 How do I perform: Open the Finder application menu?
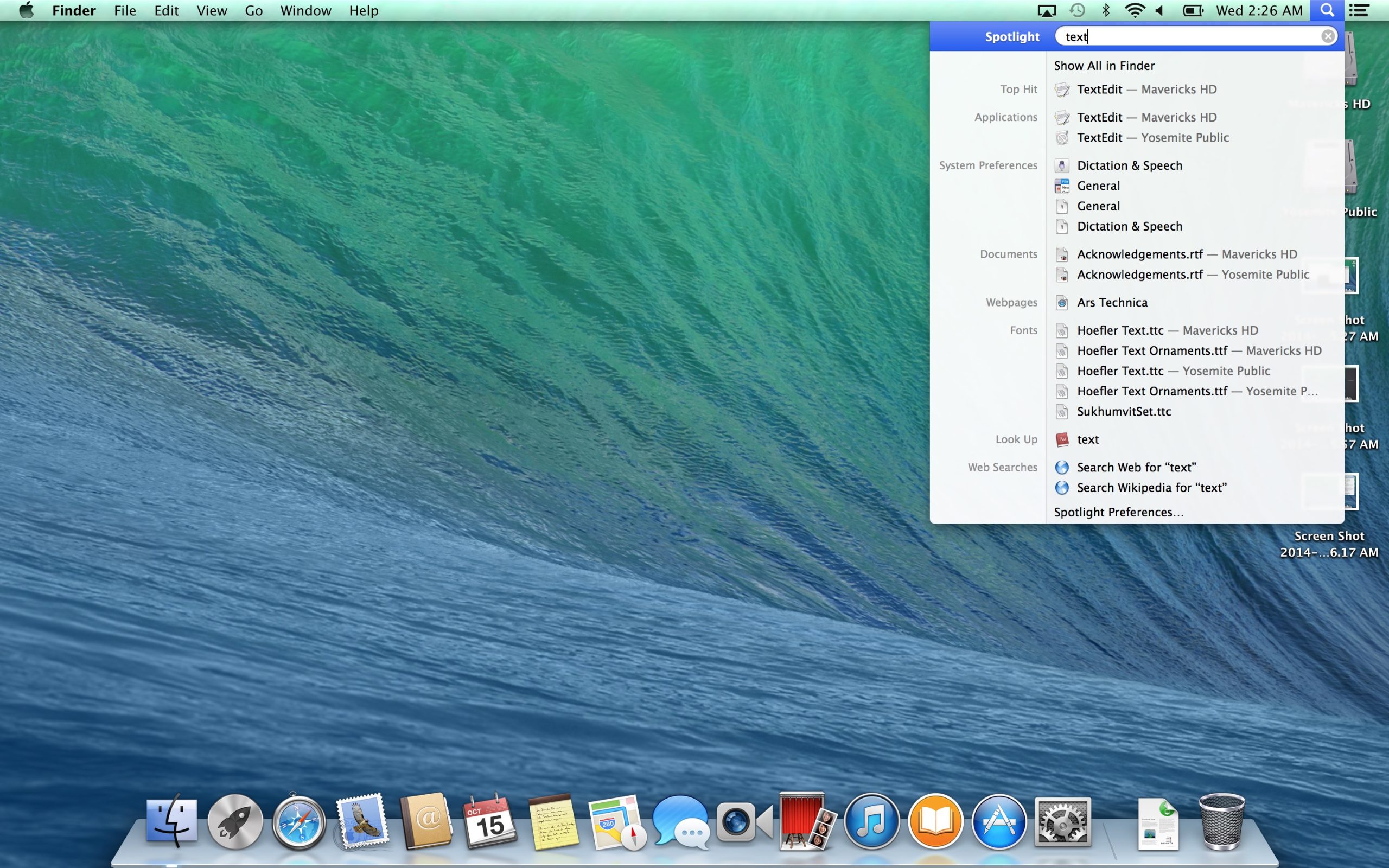pos(74,10)
